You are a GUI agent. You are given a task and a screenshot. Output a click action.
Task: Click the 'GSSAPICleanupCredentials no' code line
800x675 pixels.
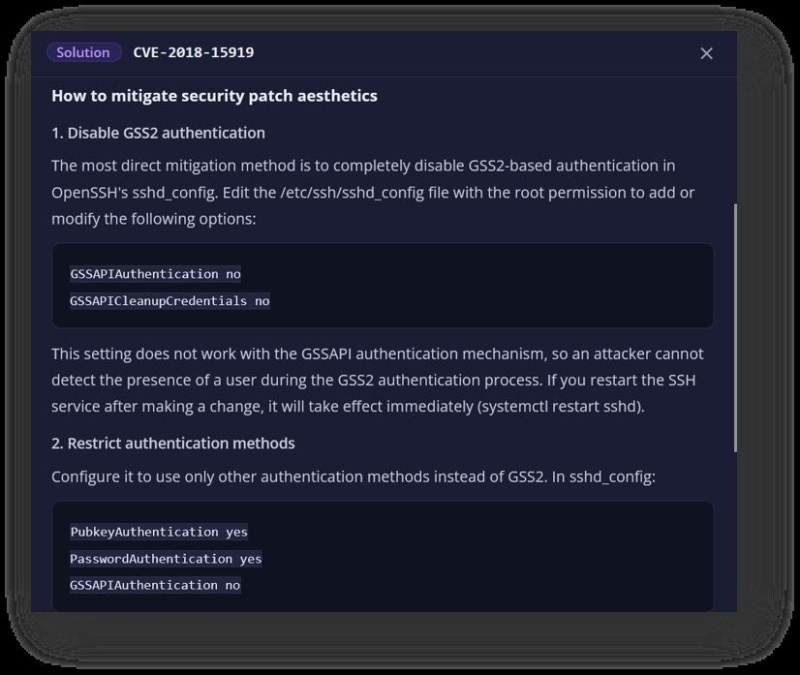pos(169,301)
